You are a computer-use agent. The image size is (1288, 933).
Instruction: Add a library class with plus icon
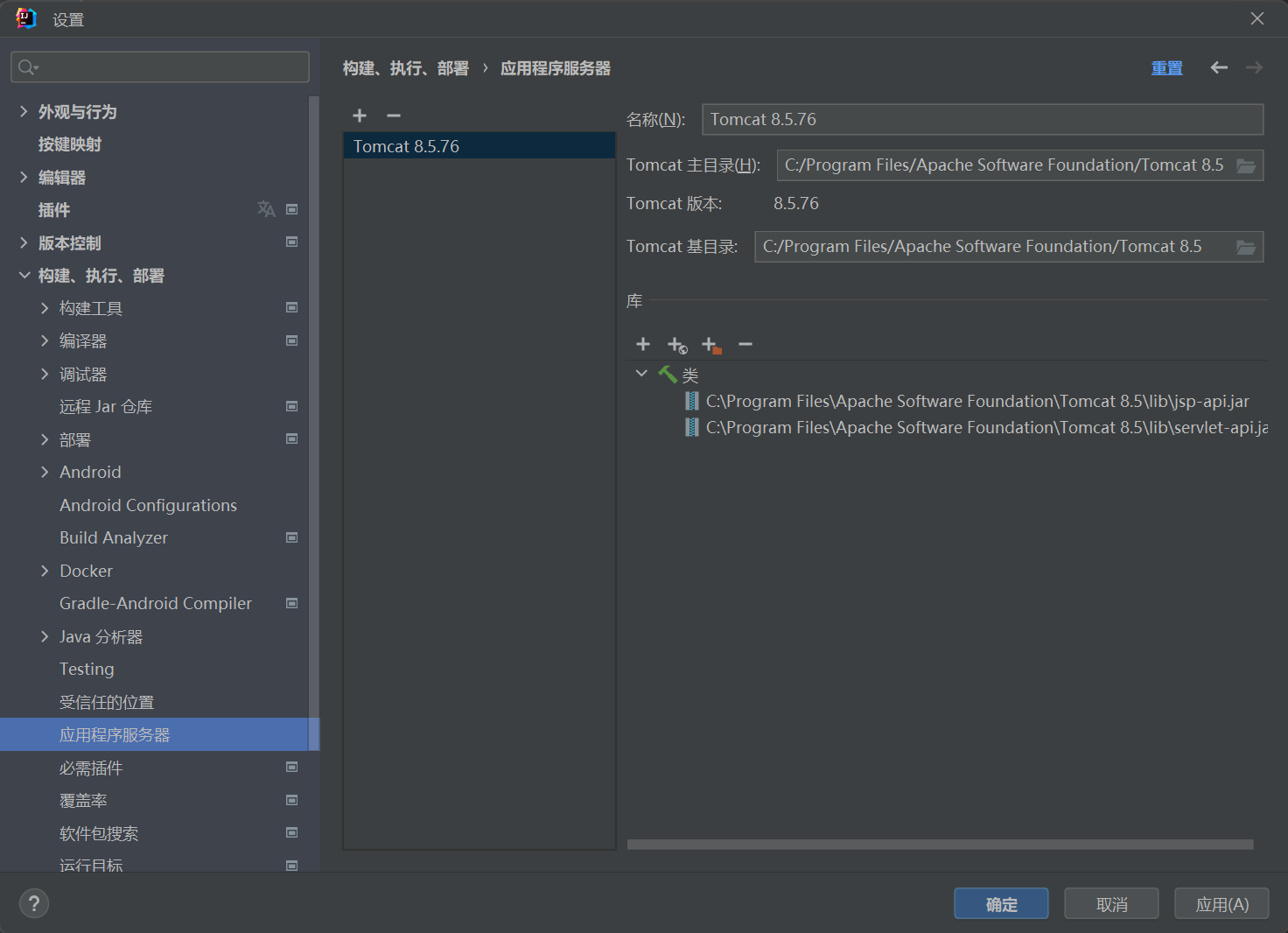643,344
